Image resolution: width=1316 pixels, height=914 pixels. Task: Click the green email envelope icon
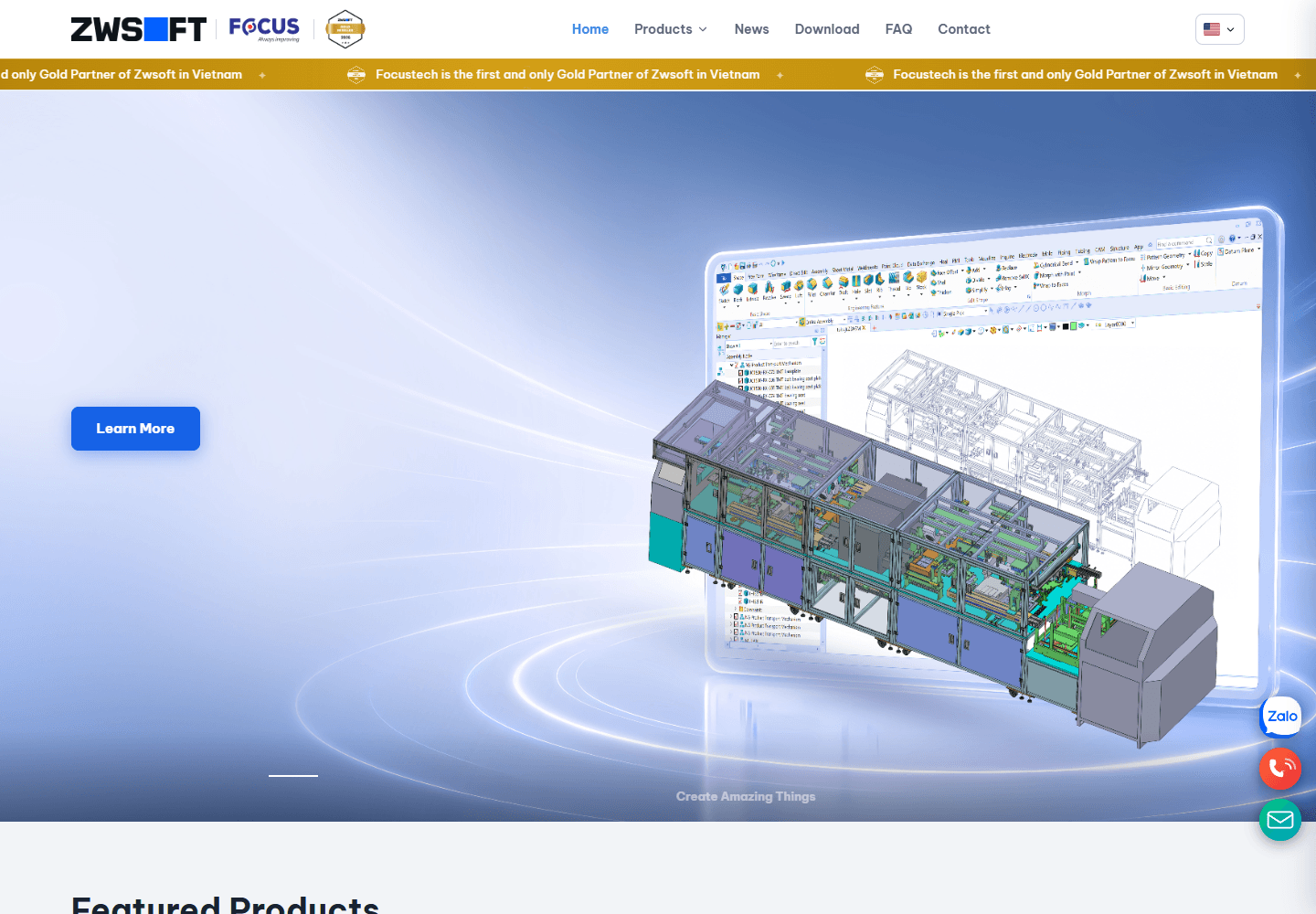[1280, 820]
